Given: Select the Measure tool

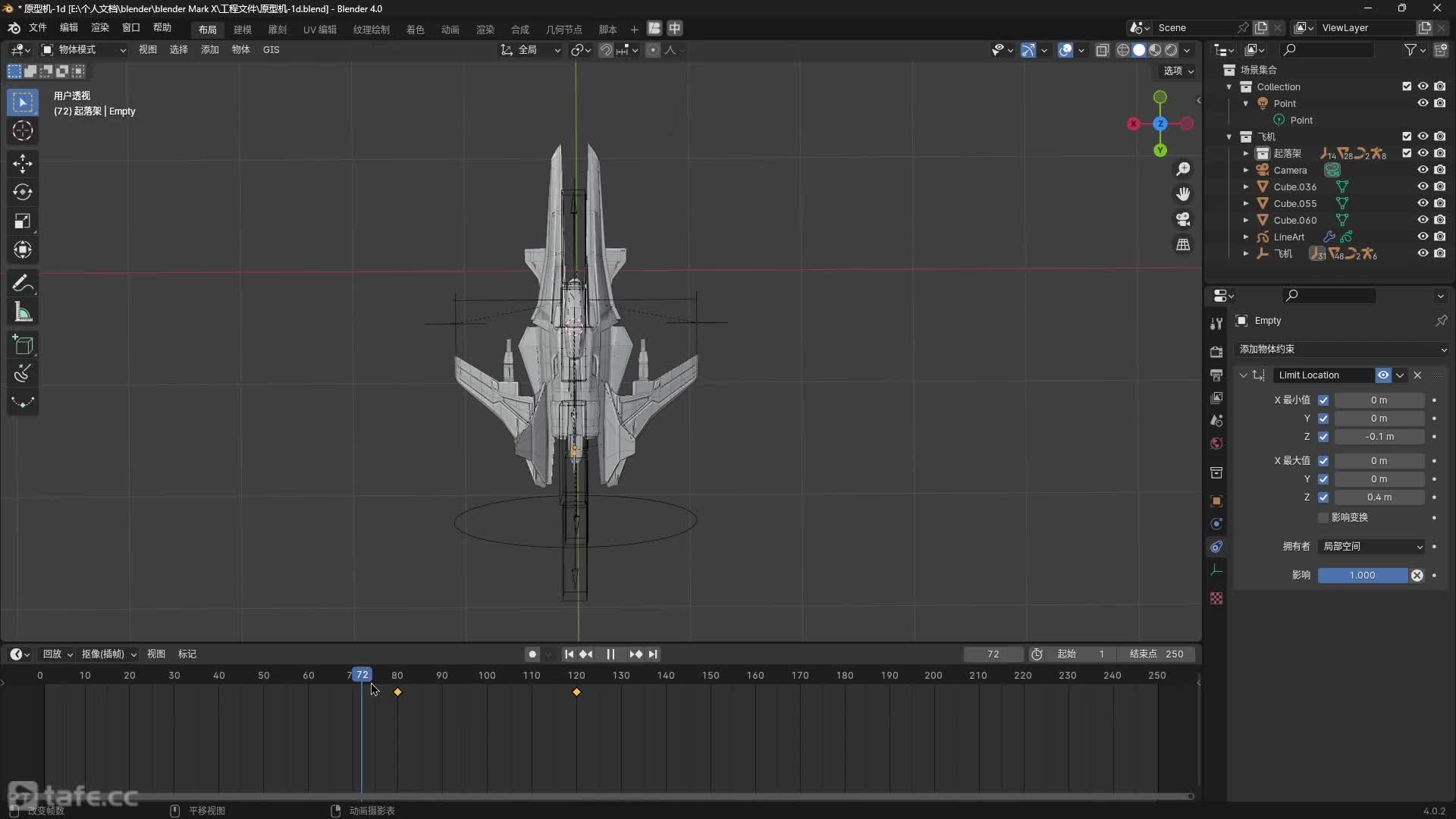Looking at the screenshot, I should click(x=23, y=312).
